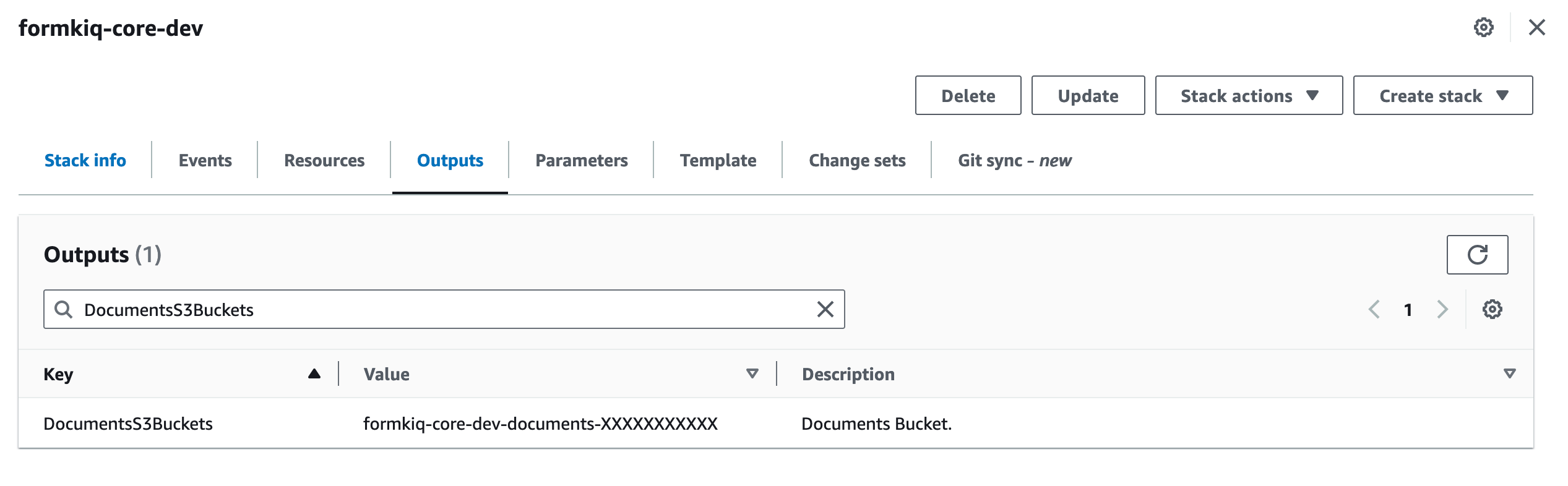Click the Key column header

[x=59, y=374]
